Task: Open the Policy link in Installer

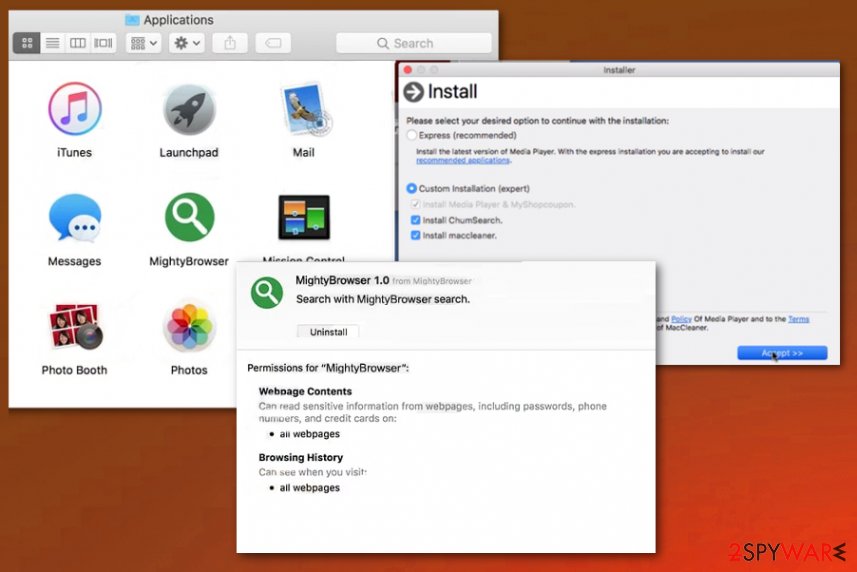Action: [x=681, y=319]
